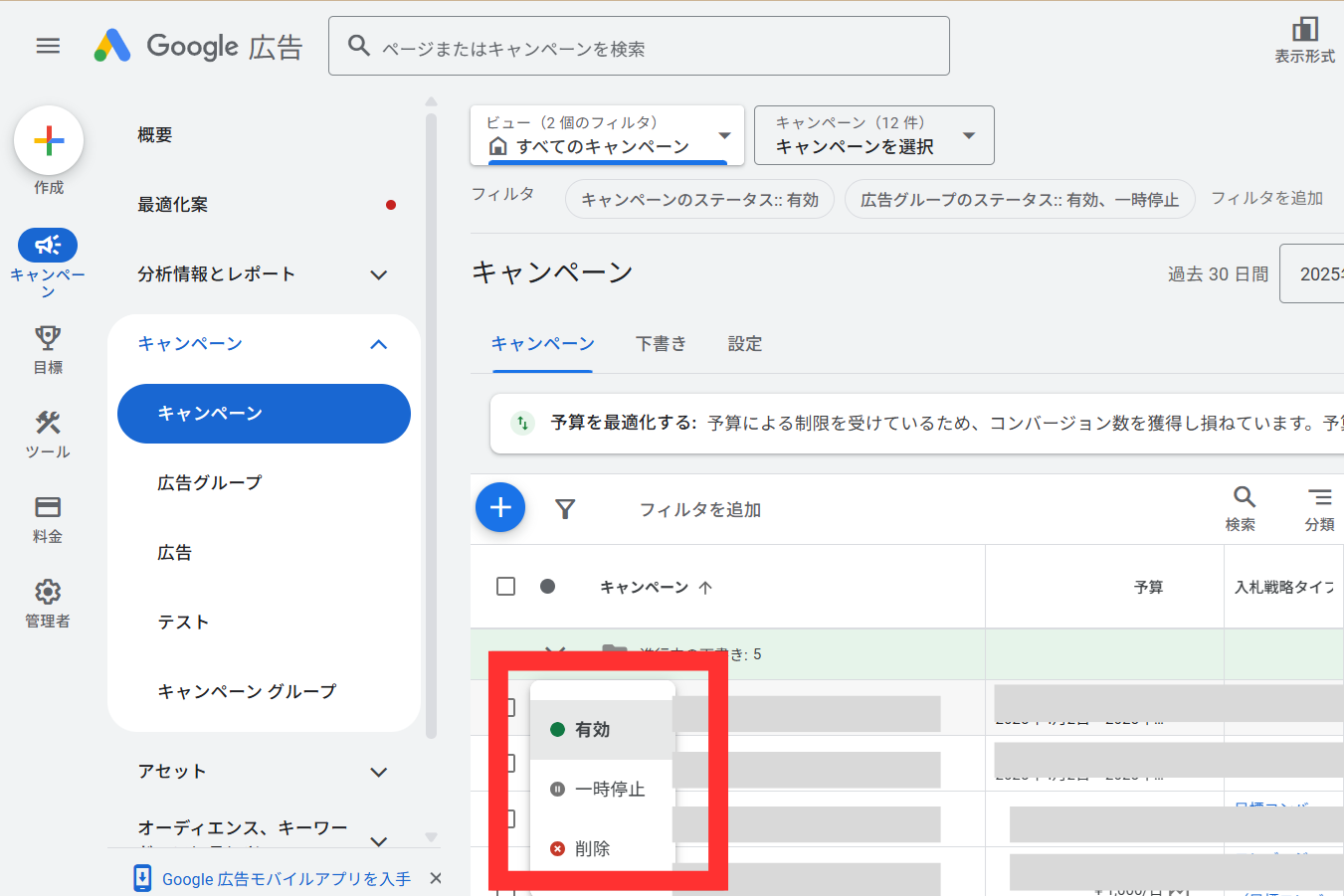
Task: Toggle the select-all campaigns checkbox
Action: (505, 586)
